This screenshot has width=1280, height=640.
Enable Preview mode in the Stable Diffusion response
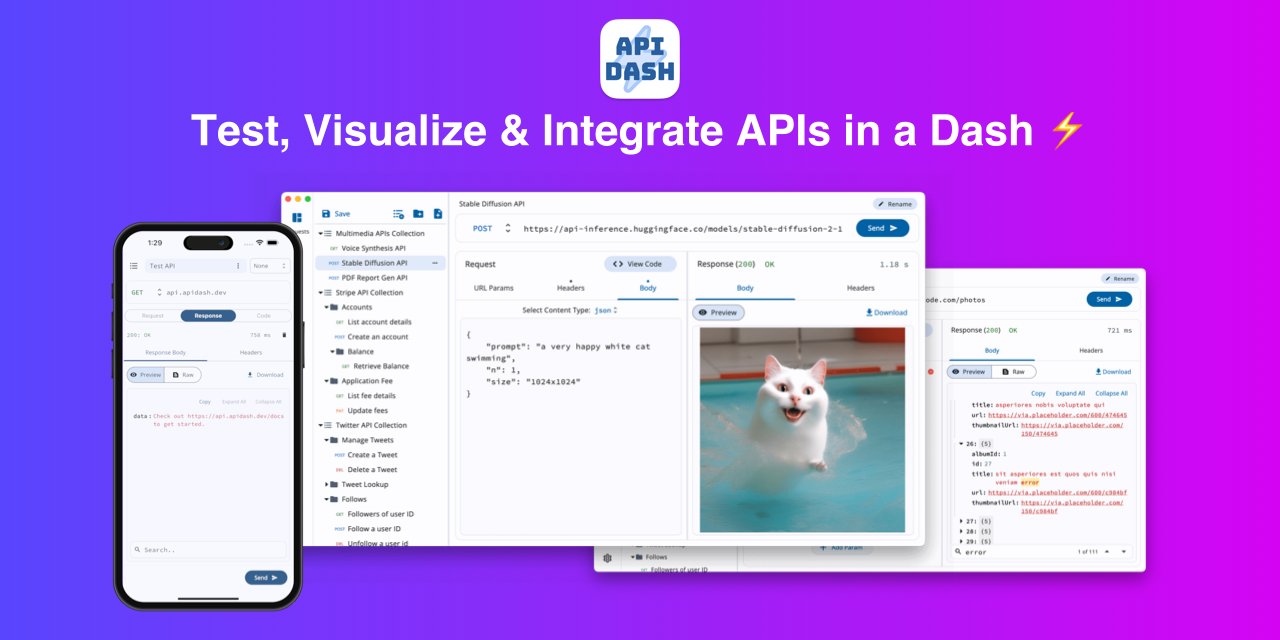click(719, 312)
